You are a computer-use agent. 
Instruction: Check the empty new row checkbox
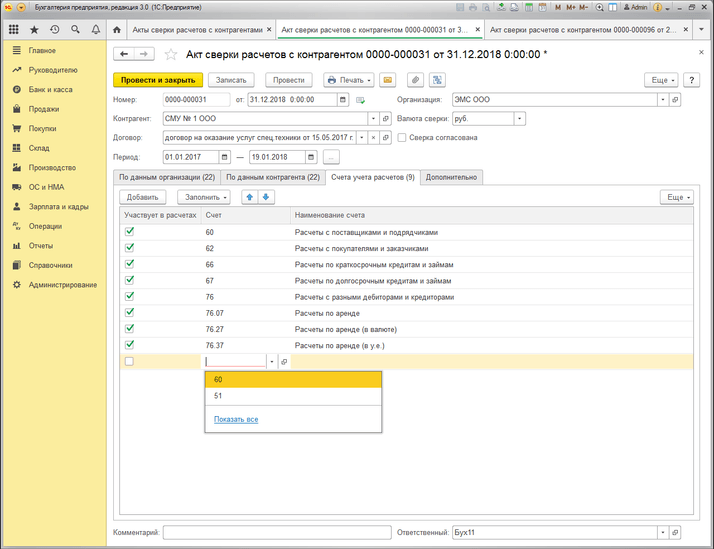[x=129, y=362]
